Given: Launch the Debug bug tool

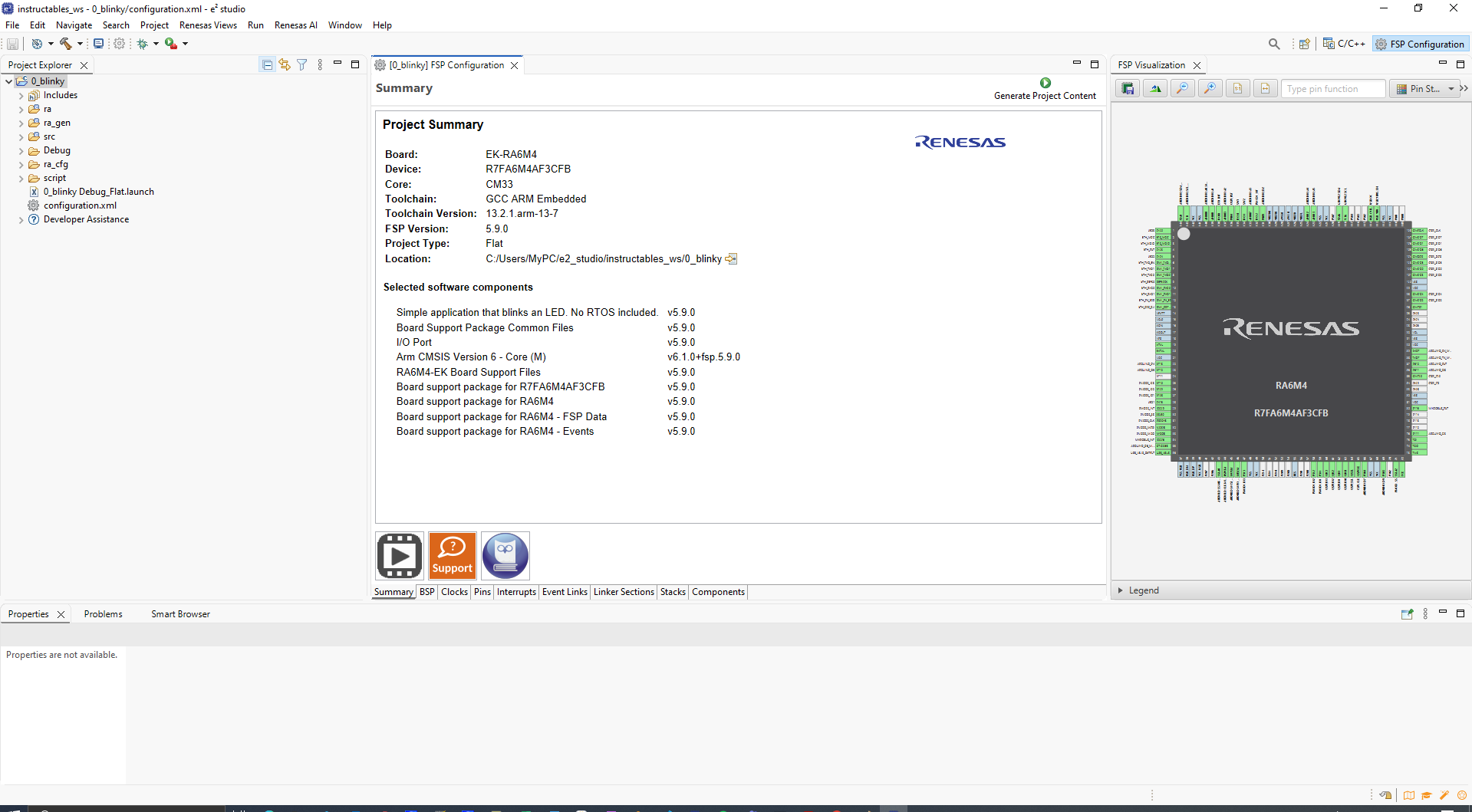Looking at the screenshot, I should (x=141, y=44).
